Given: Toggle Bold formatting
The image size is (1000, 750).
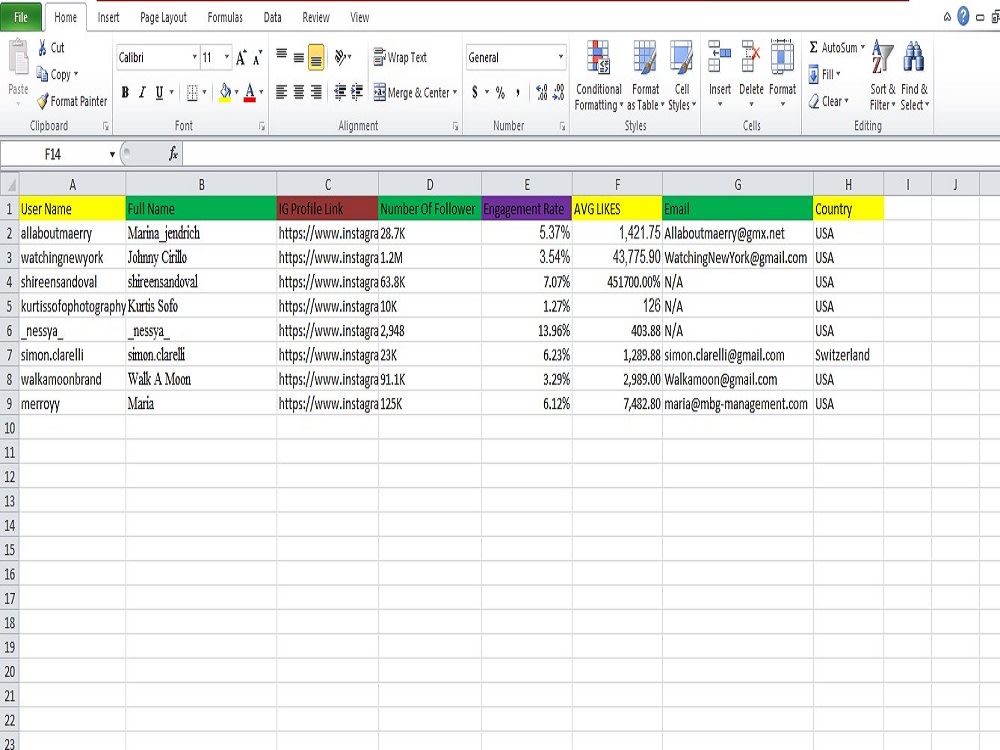Looking at the screenshot, I should point(125,93).
